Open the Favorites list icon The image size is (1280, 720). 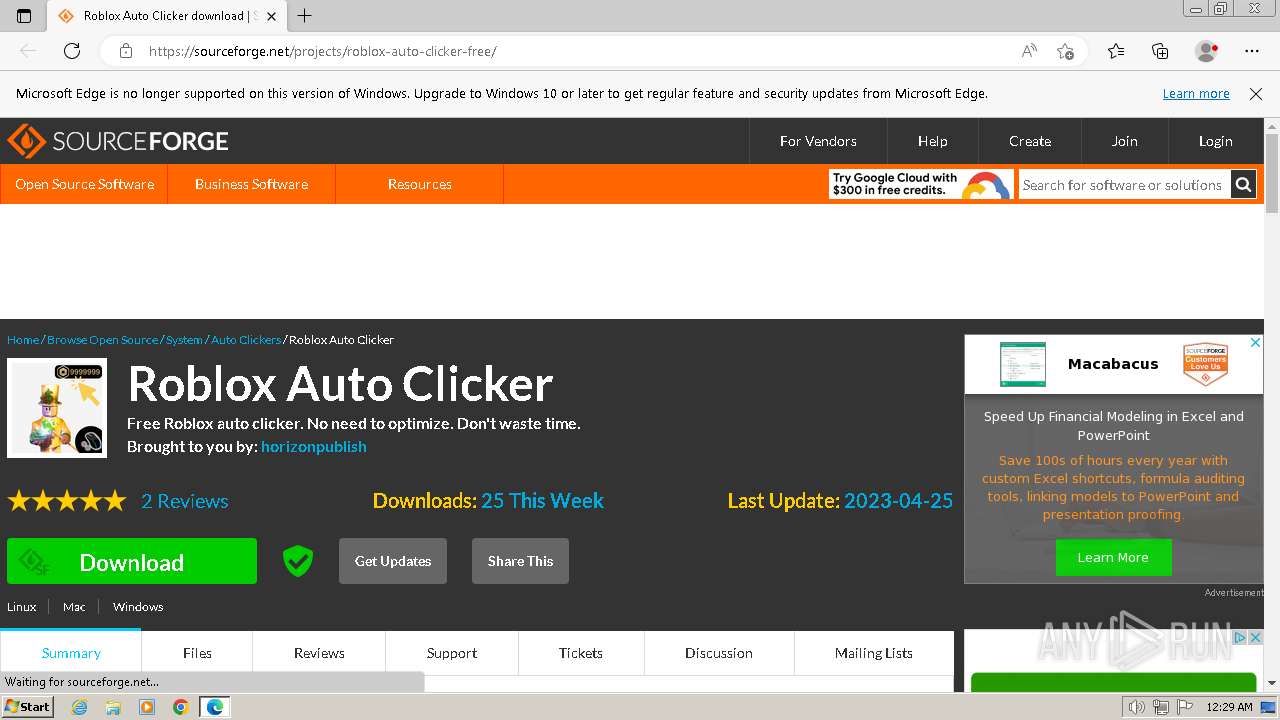[1116, 51]
